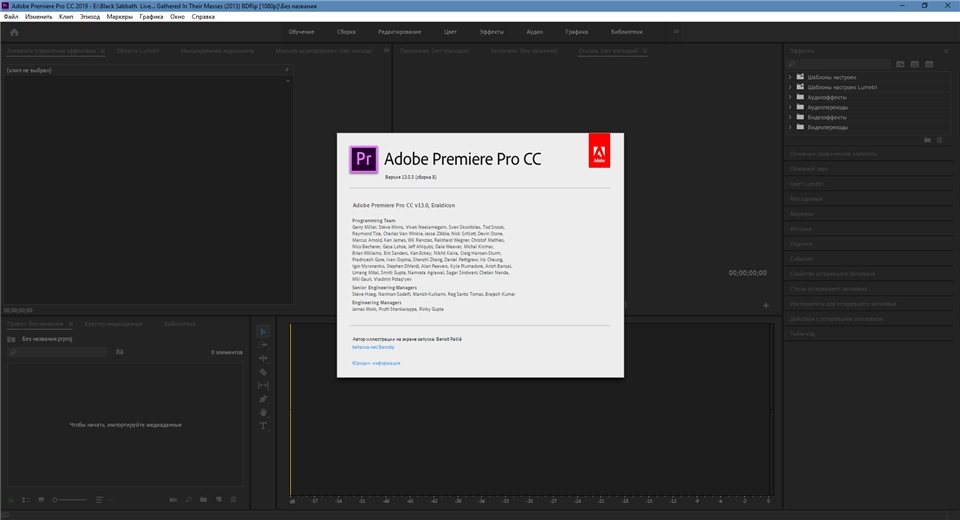Select the Ripple Edit tool
This screenshot has height=520, width=960.
(263, 358)
